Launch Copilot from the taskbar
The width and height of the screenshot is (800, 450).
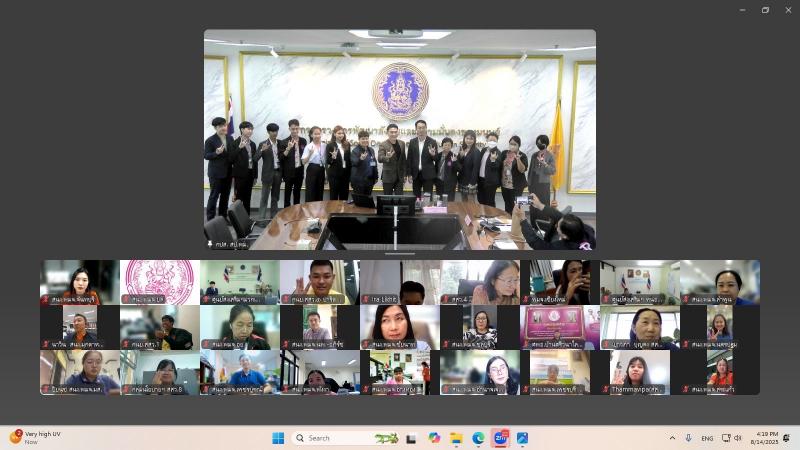point(434,438)
